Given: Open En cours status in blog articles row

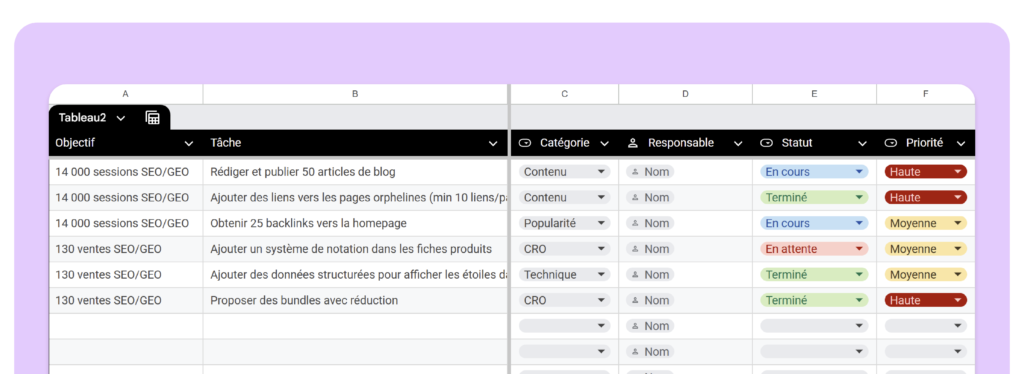Looking at the screenshot, I should click(x=814, y=172).
